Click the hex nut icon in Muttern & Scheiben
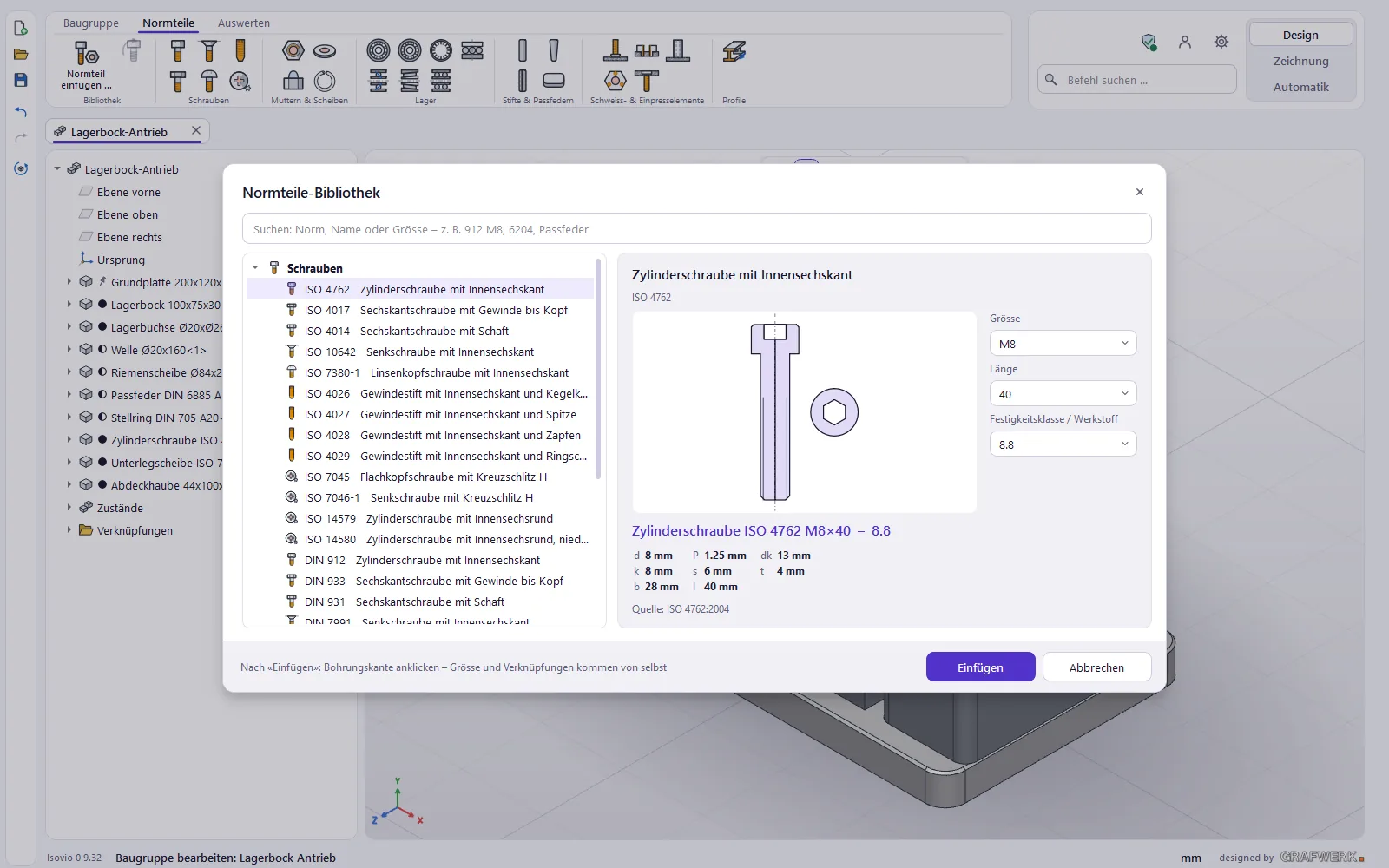This screenshot has height=868, width=1389. point(293,50)
